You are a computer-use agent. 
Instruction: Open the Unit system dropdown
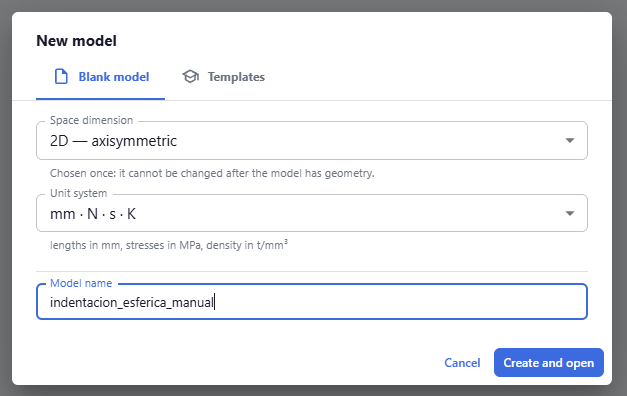[x=312, y=214]
